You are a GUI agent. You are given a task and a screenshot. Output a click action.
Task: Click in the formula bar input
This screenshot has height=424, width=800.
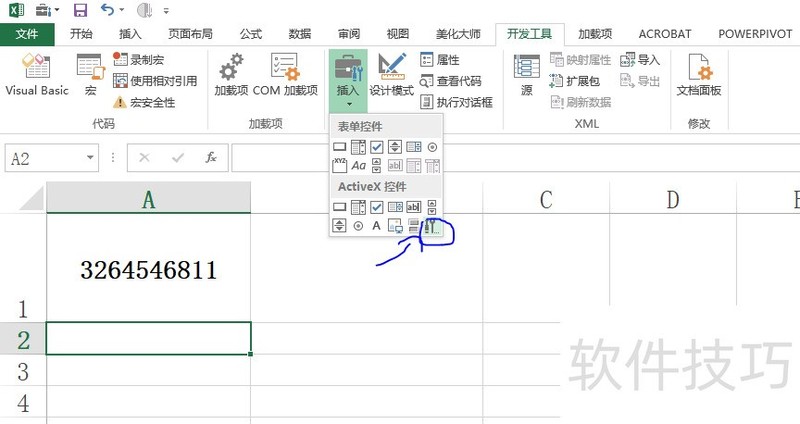point(515,158)
